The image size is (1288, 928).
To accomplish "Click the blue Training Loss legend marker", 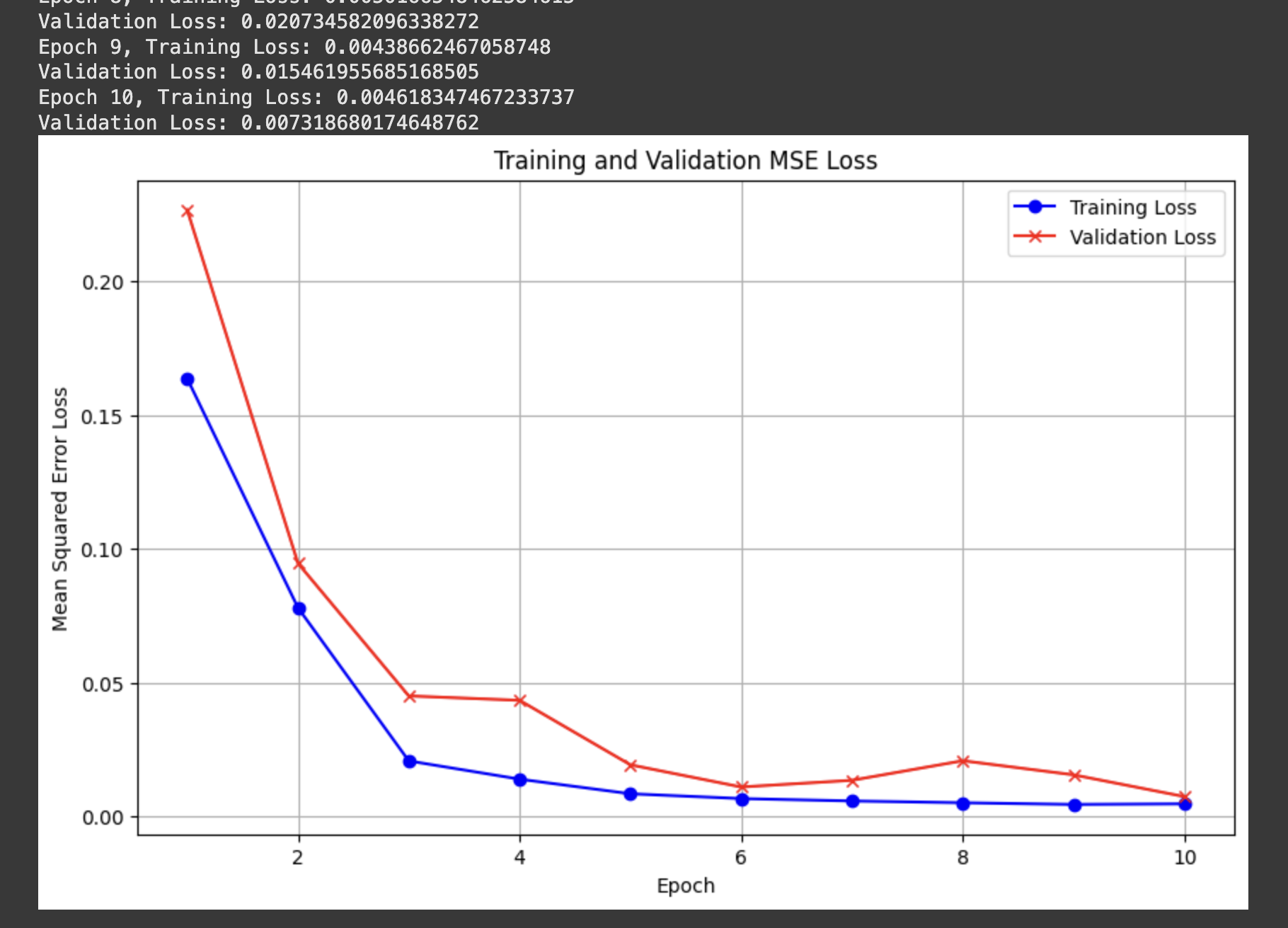I will (x=1035, y=207).
